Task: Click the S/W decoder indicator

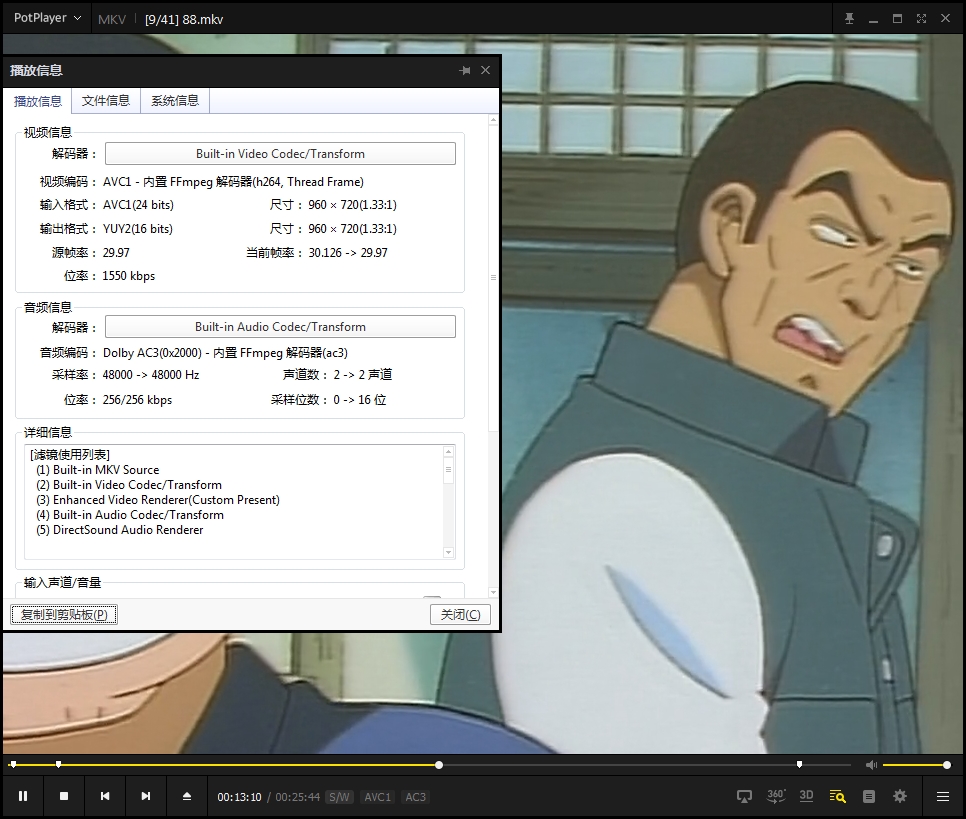Action: click(x=339, y=797)
